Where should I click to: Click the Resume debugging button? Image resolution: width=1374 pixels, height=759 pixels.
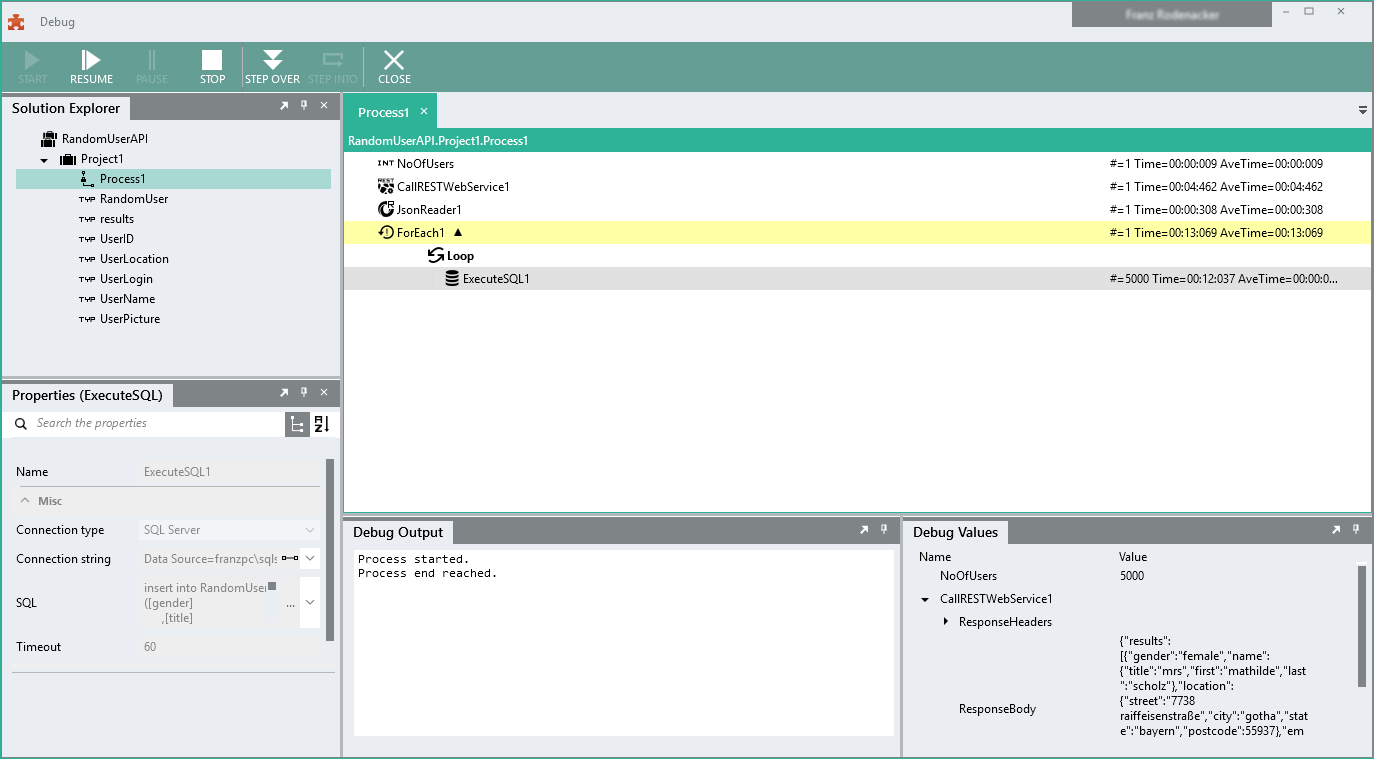tap(91, 67)
